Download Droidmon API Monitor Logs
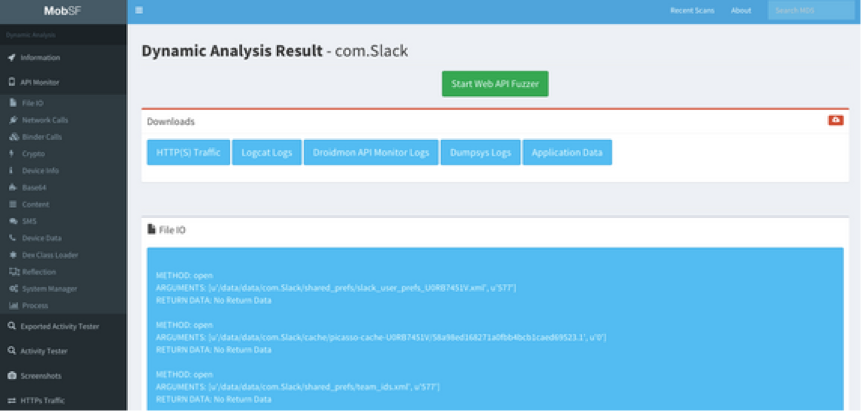 pos(371,152)
